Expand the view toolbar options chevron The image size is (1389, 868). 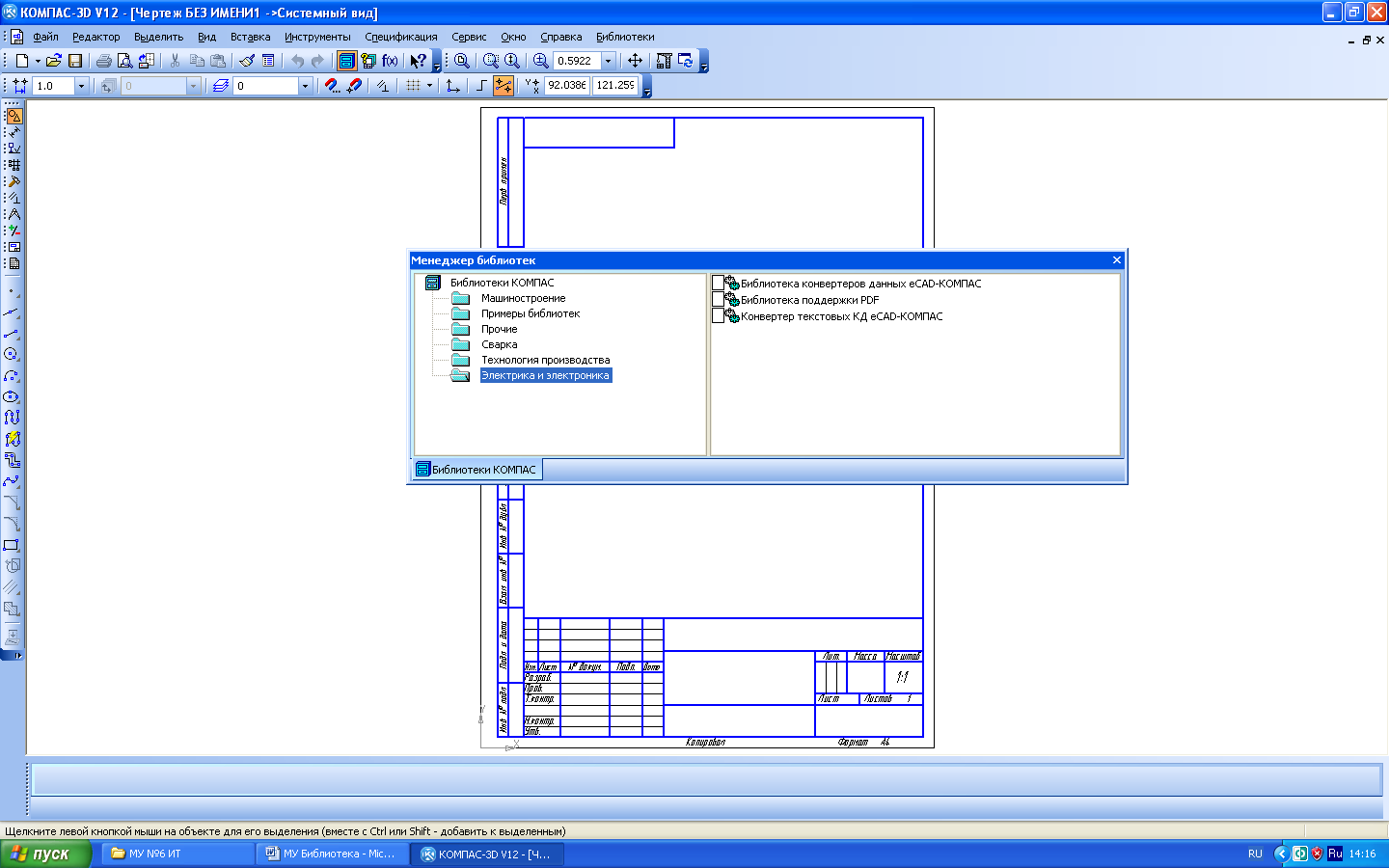tap(704, 63)
